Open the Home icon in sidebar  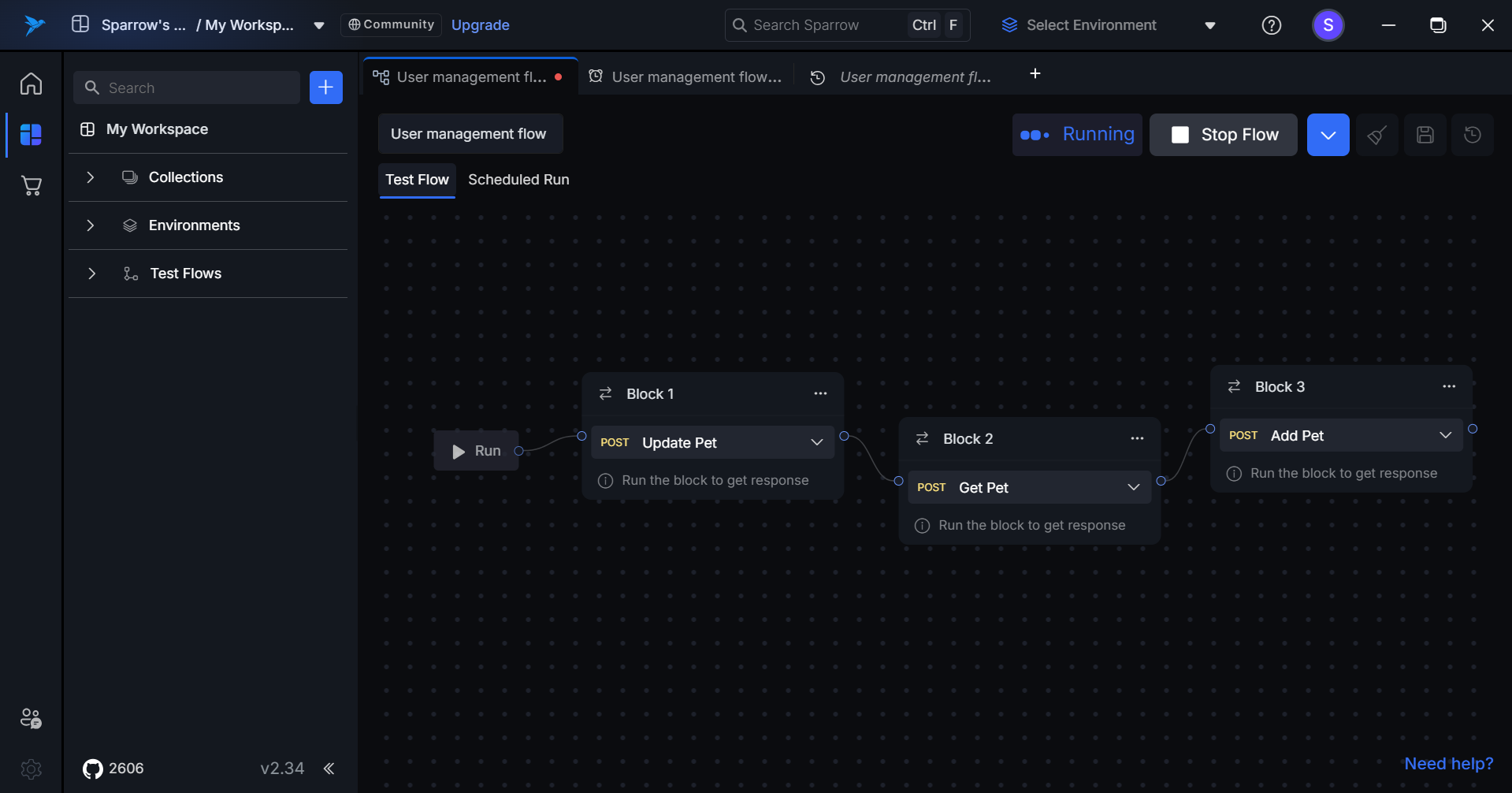[31, 84]
